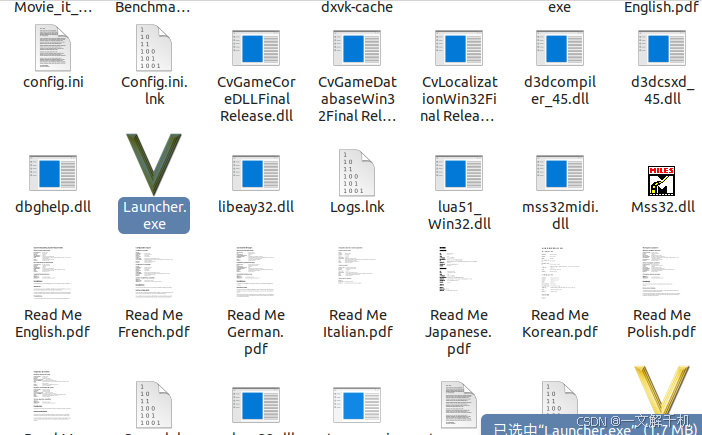702x435 pixels.
Task: Select Read Me English.pdf thumbnail
Action: point(53,271)
